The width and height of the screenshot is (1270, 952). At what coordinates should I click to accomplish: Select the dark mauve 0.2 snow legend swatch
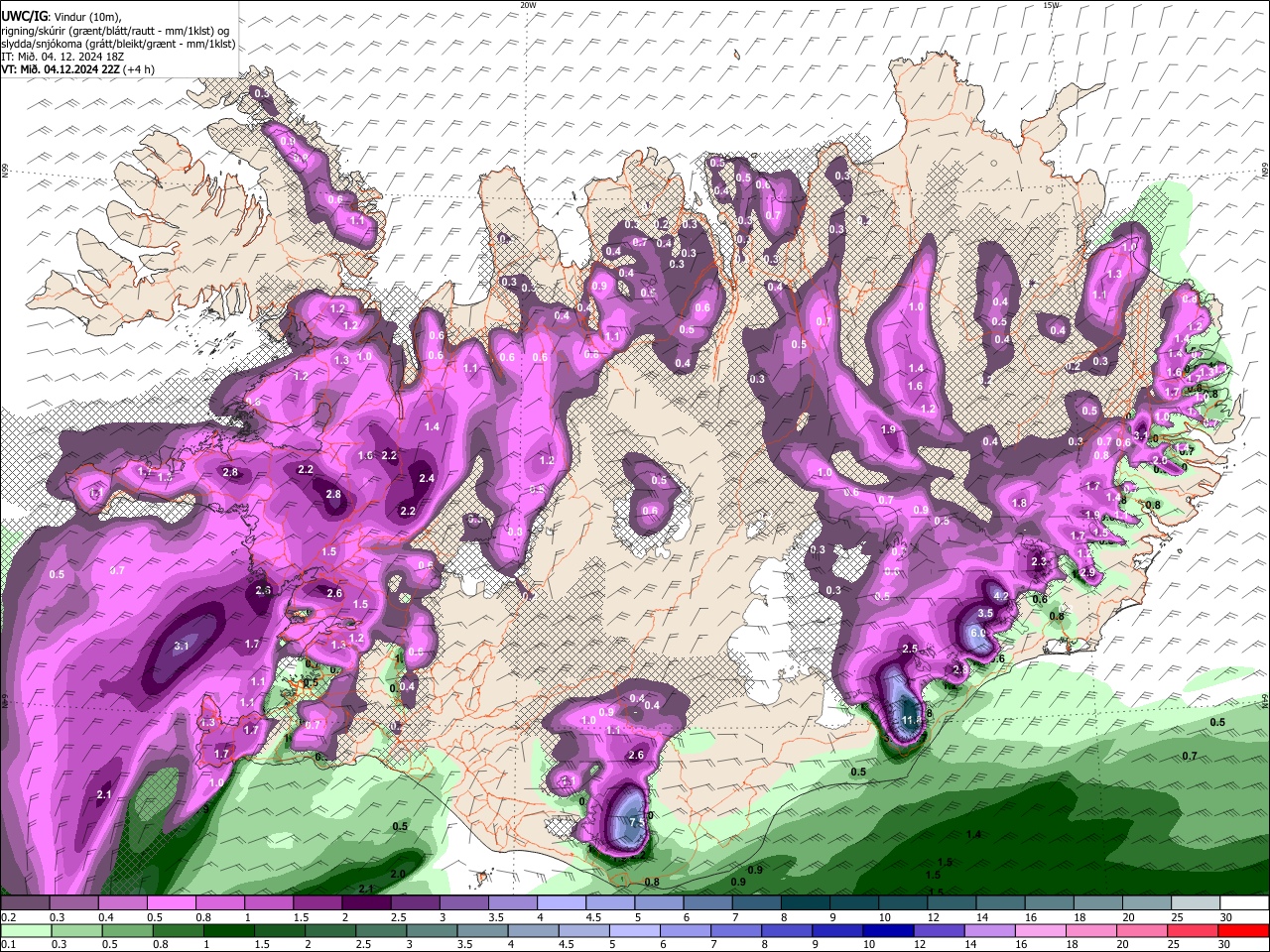[25, 902]
